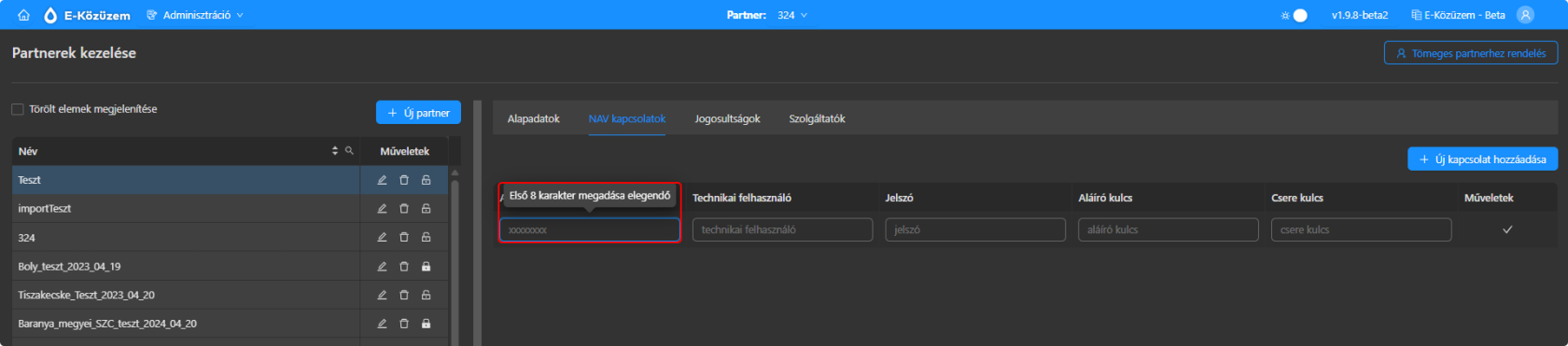Switch to the Jogosultságok tab
Screen dimensions: 1568x346
(x=727, y=118)
